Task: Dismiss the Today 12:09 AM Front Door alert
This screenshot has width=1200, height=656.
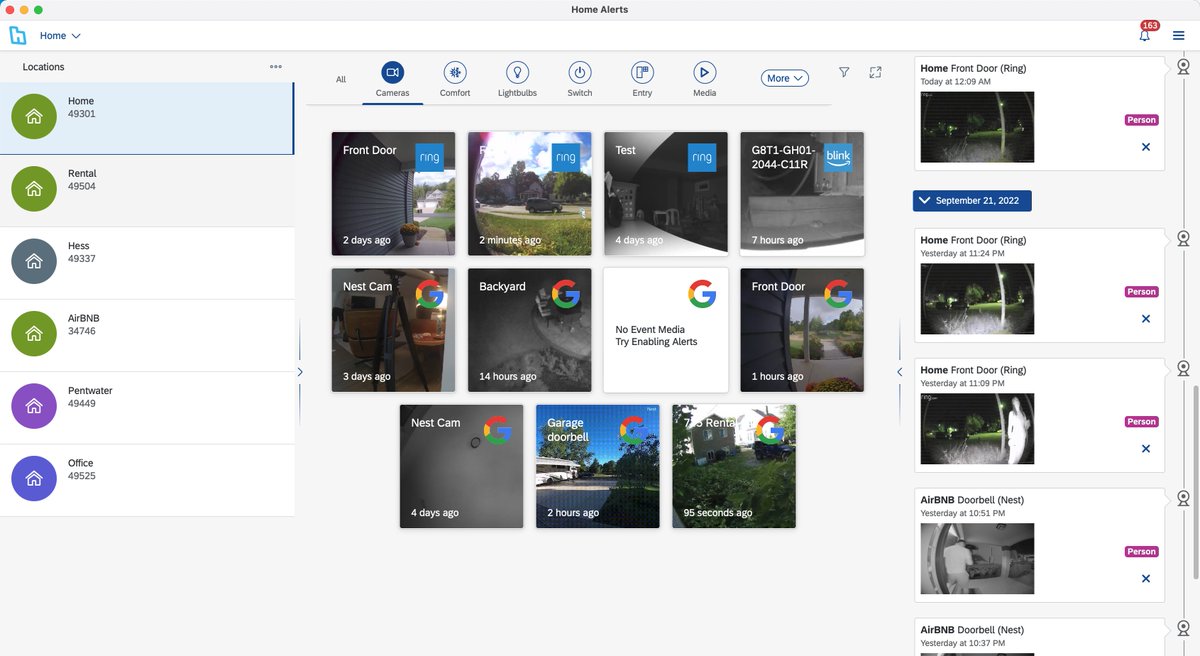Action: pyautogui.click(x=1146, y=147)
